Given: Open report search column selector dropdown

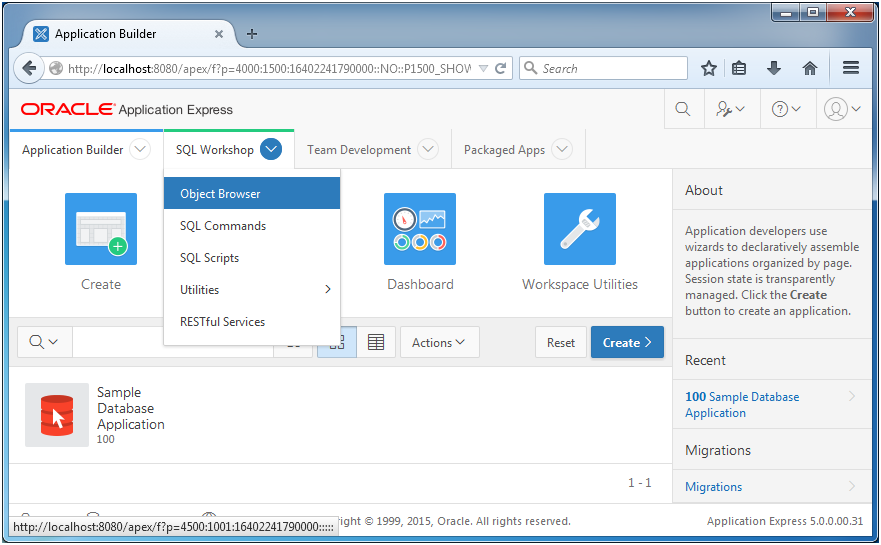Looking at the screenshot, I should click(x=44, y=342).
